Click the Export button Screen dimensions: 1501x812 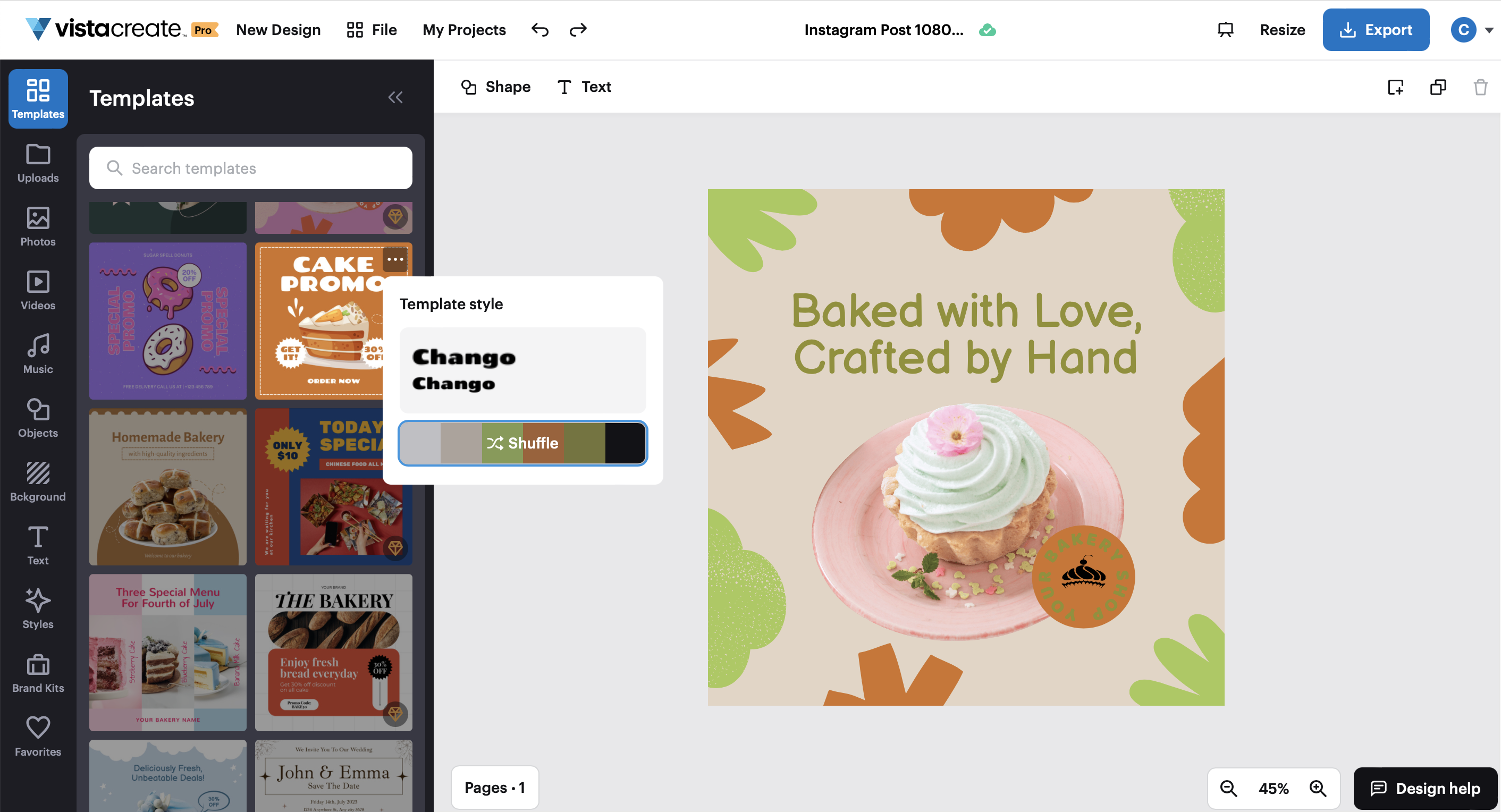[x=1376, y=29]
